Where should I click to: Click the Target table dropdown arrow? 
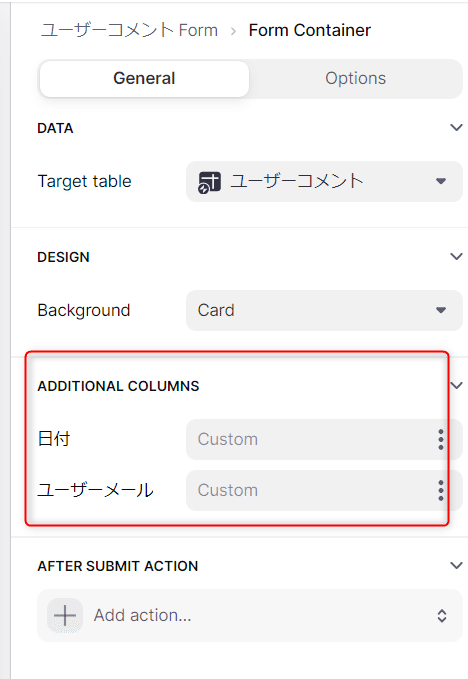click(x=441, y=181)
